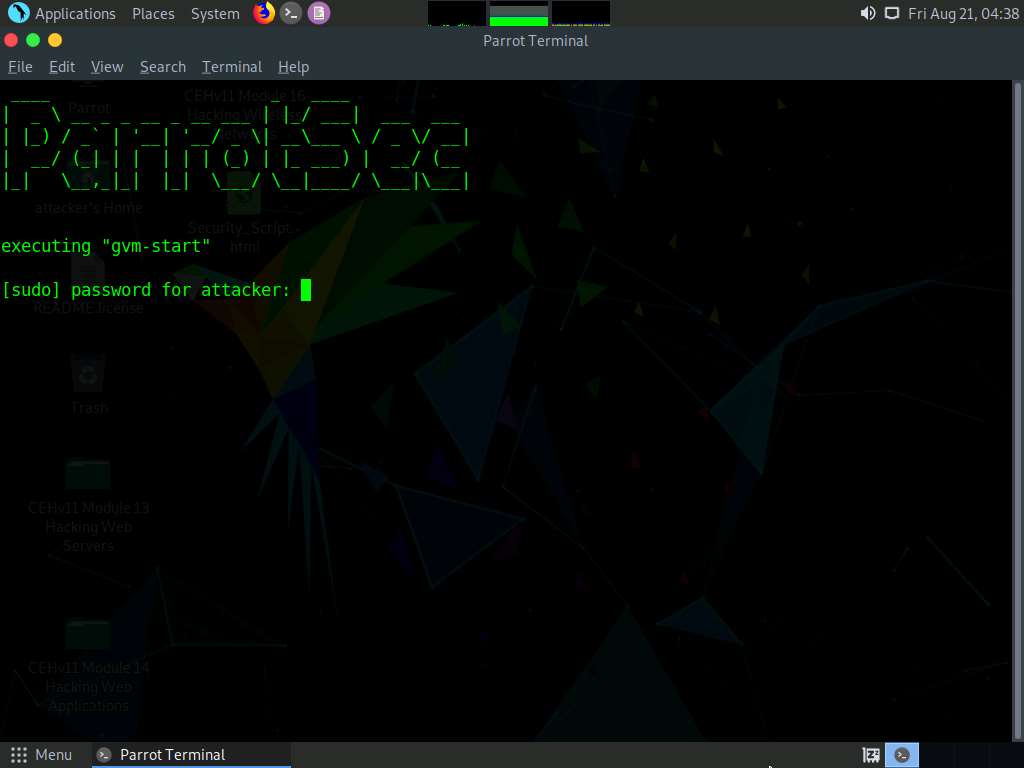Click the Parrot Terminal window title

[536, 40]
